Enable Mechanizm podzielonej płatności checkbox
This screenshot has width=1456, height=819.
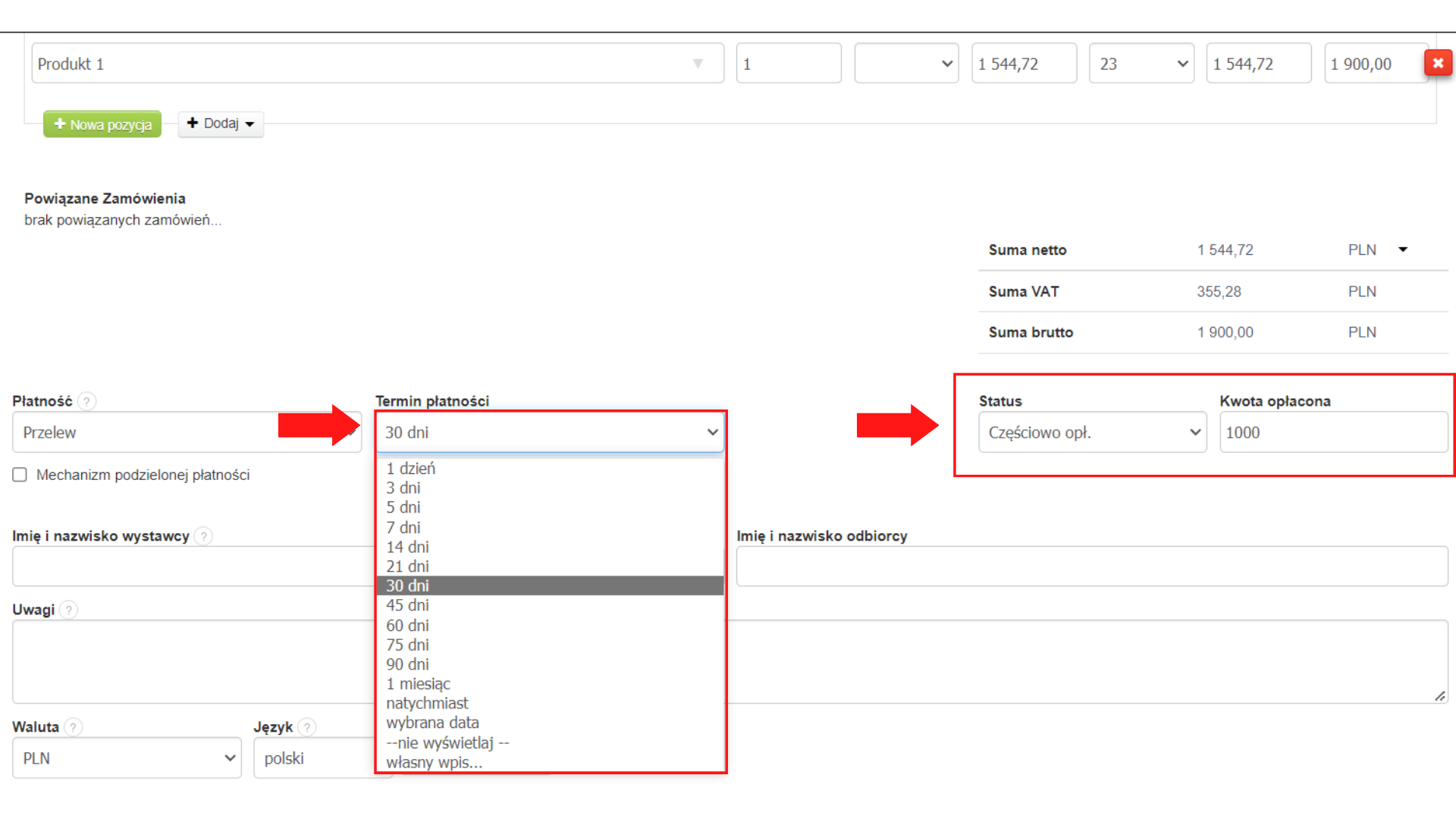(x=20, y=475)
